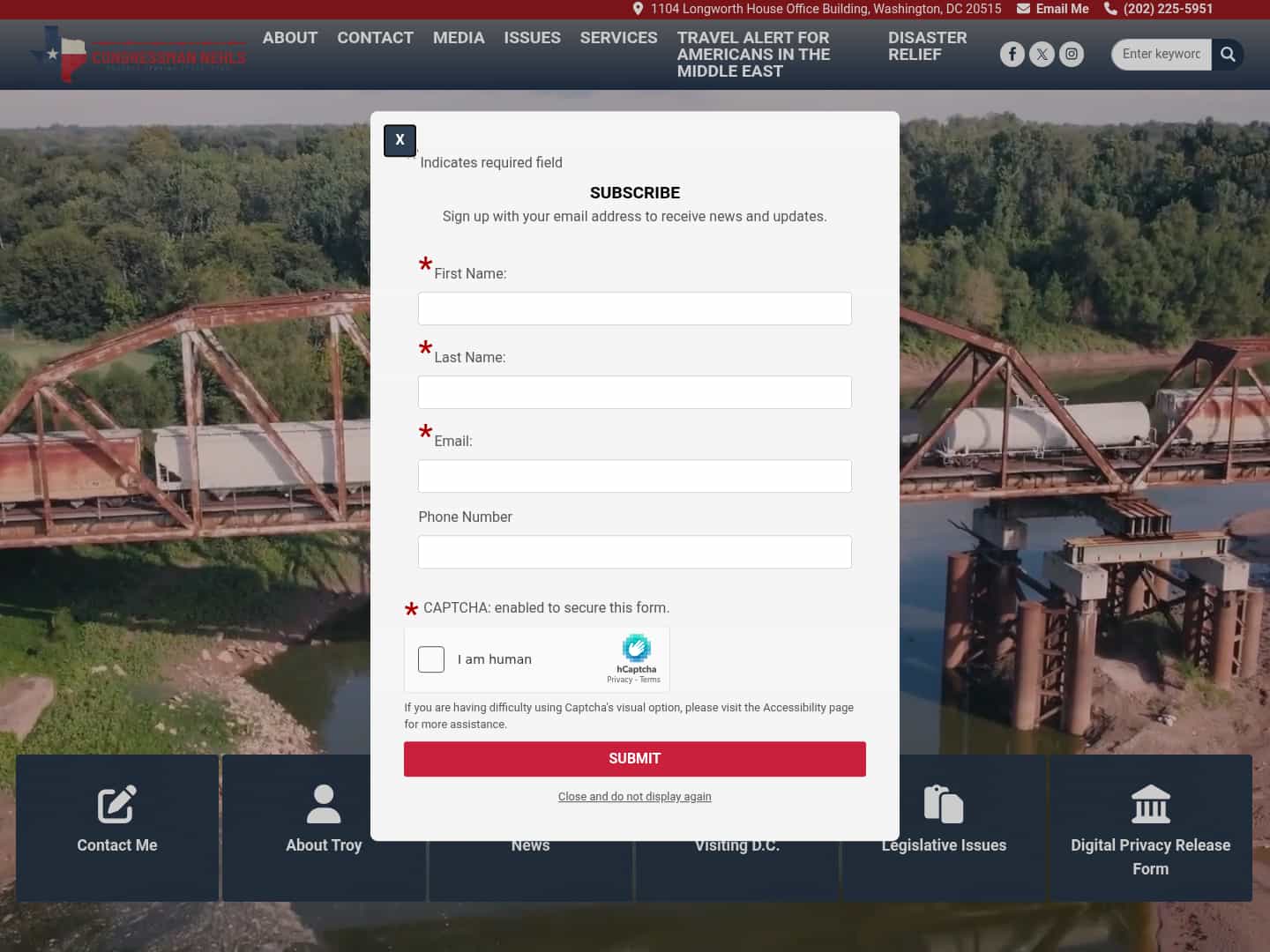Viewport: 1270px width, 952px height.
Task: Open the Contact Me tile label
Action: tap(116, 845)
